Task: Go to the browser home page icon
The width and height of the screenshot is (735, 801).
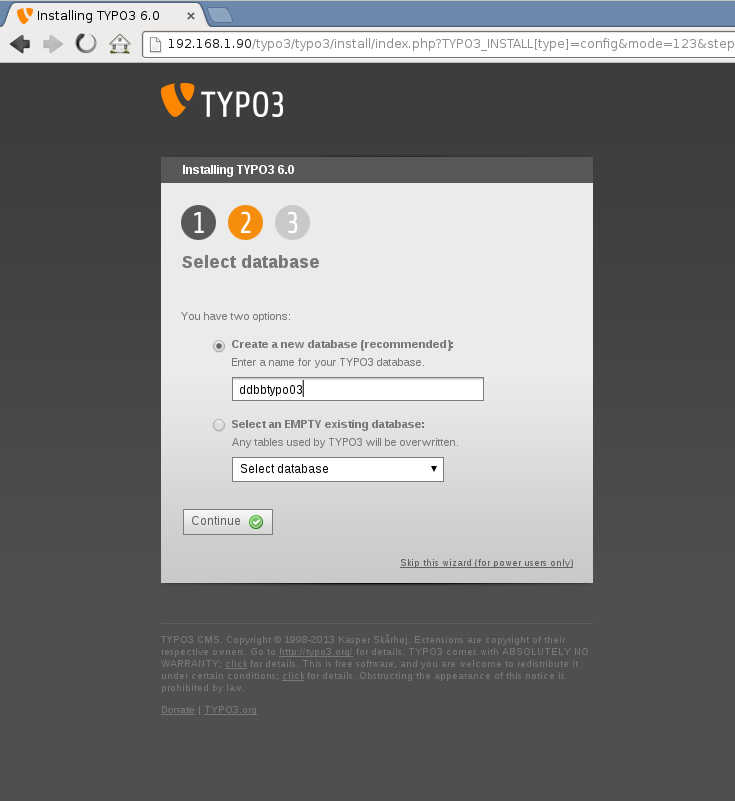Action: click(120, 44)
